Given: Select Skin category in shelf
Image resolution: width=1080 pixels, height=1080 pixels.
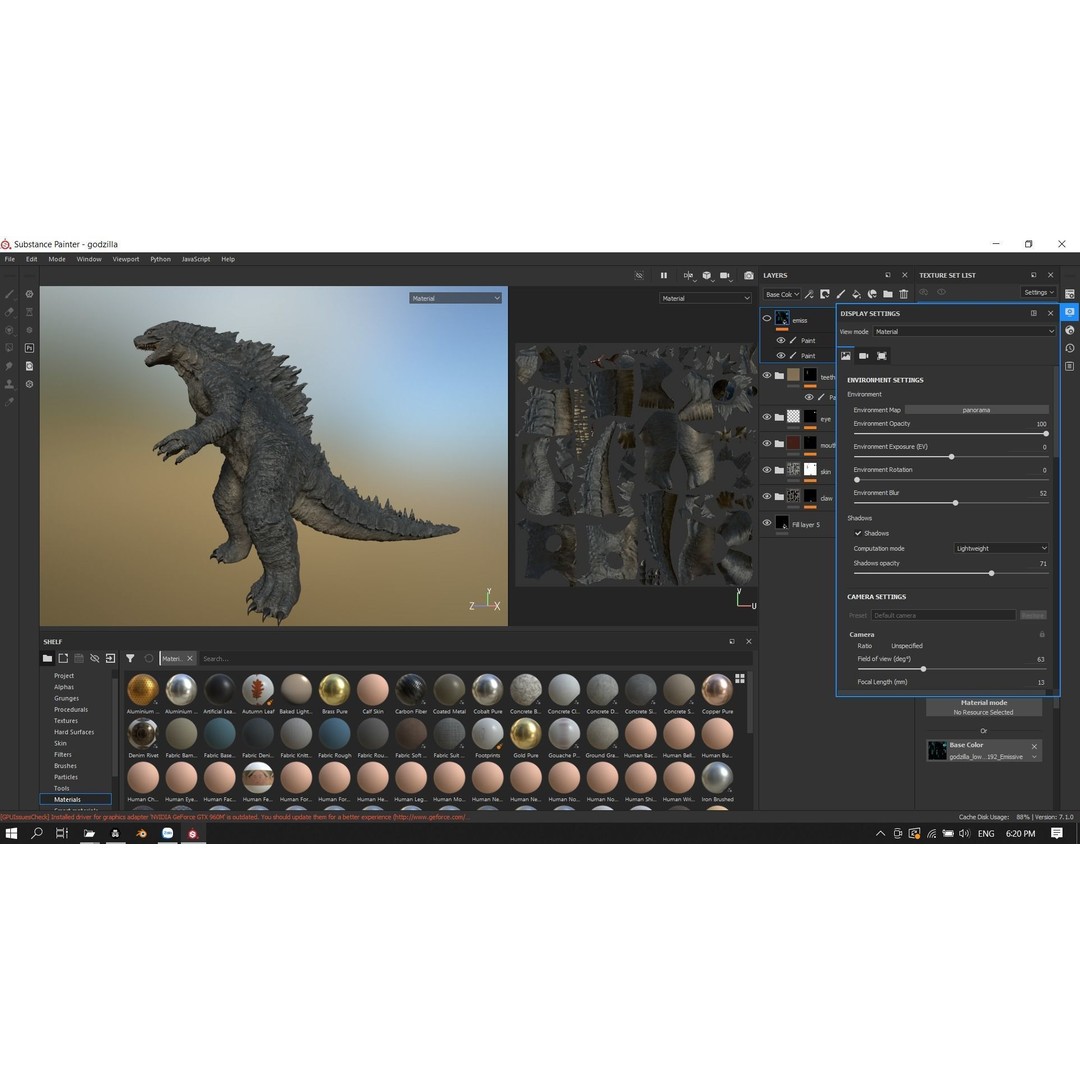Looking at the screenshot, I should (61, 743).
